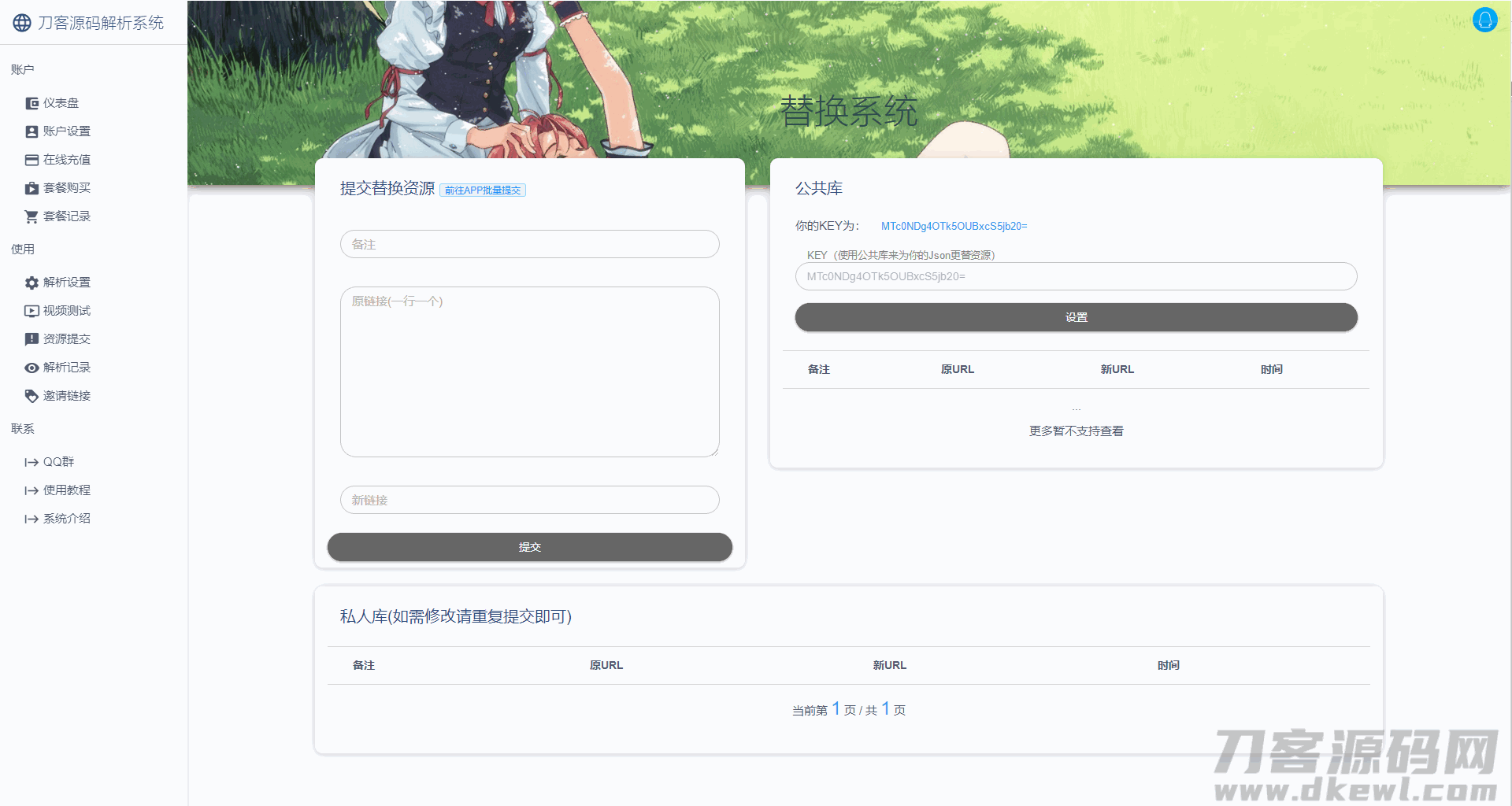
Task: Click the 在线充值 credit card icon
Action: (31, 160)
